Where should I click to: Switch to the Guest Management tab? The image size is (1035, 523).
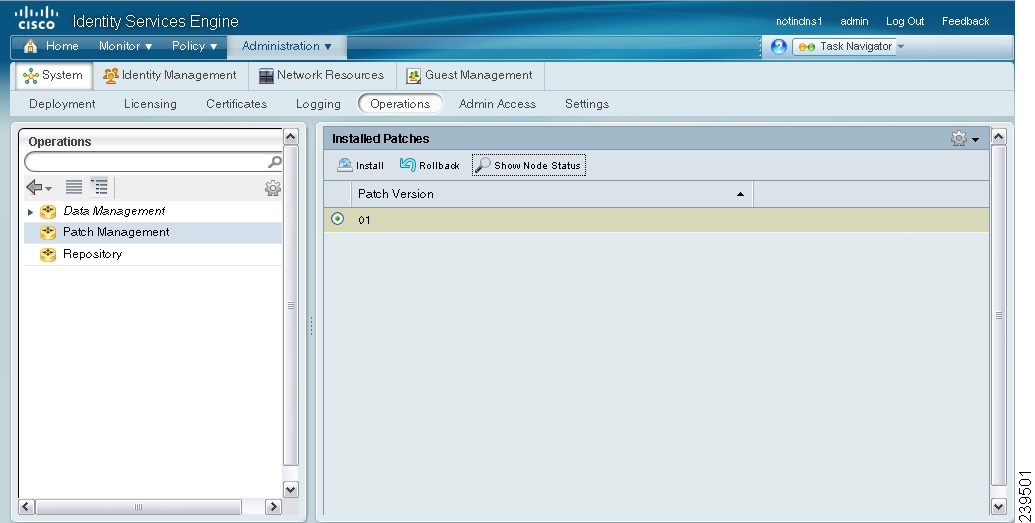[469, 75]
